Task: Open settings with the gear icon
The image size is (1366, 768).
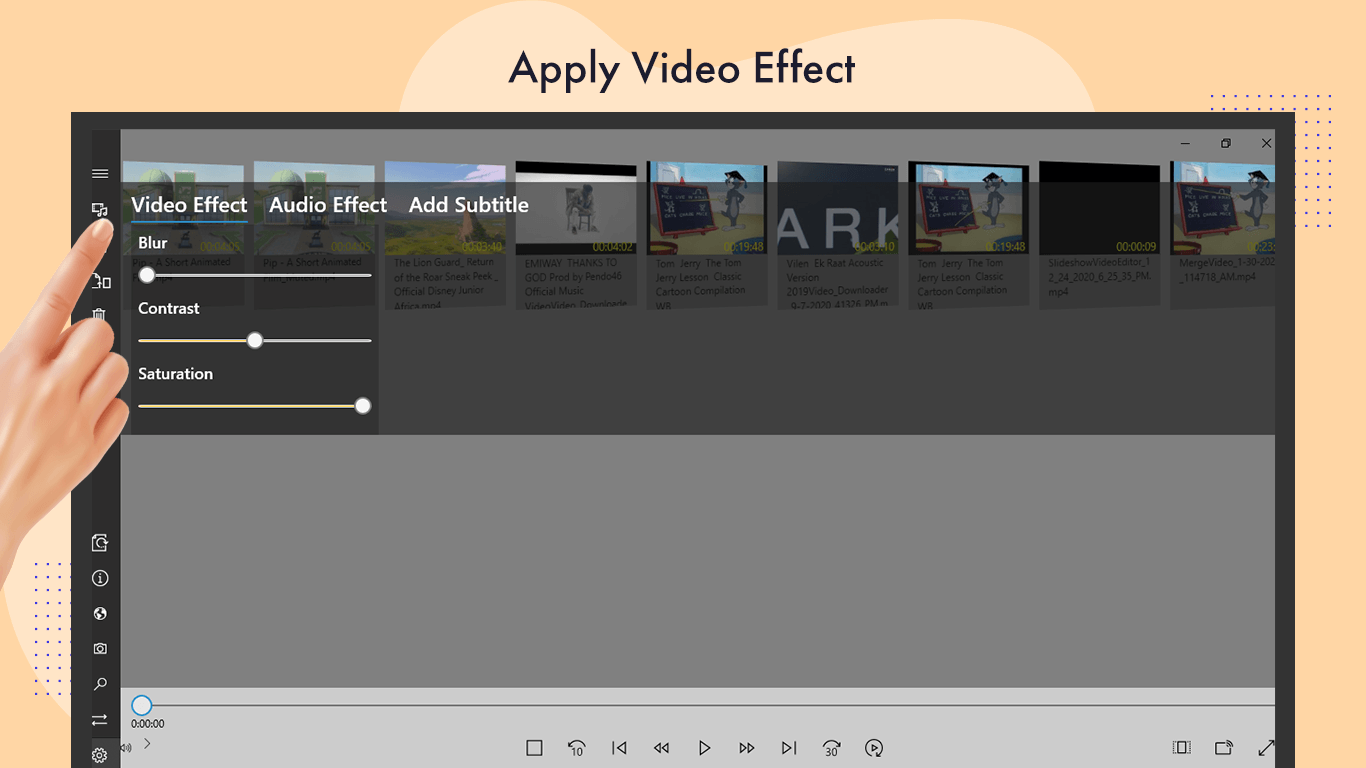Action: [100, 755]
